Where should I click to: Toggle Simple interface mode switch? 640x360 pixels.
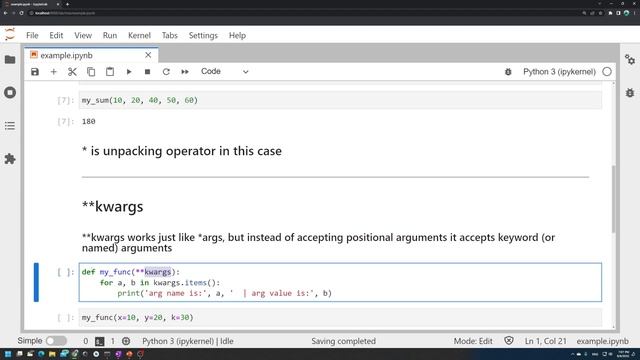56,341
